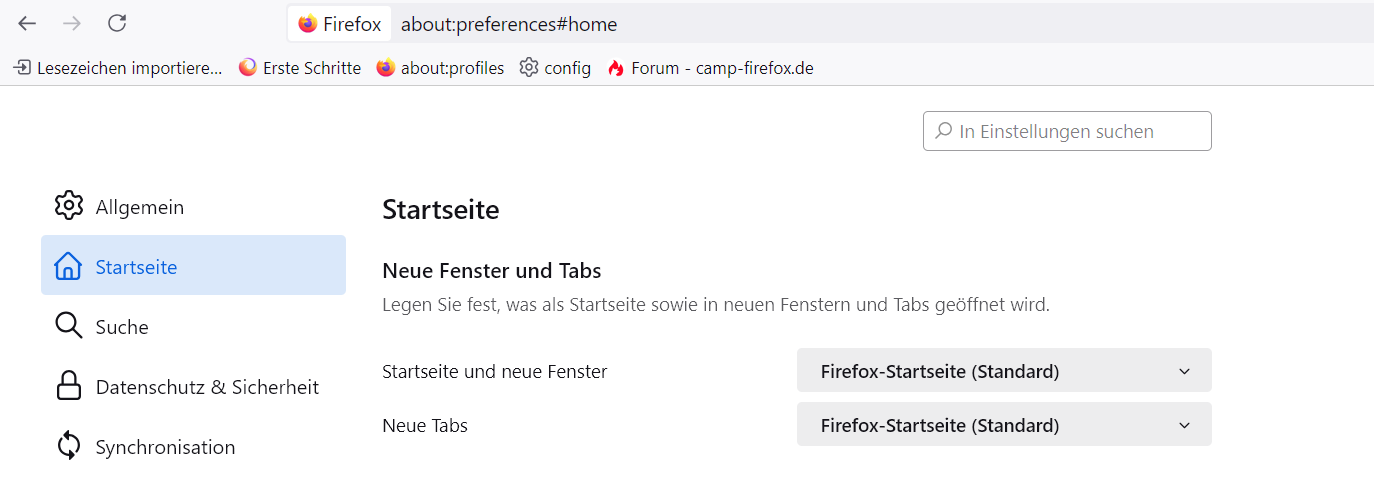This screenshot has width=1374, height=481.
Task: Open the 'Forum - camp-firefox.de' bookmark
Action: [x=710, y=68]
